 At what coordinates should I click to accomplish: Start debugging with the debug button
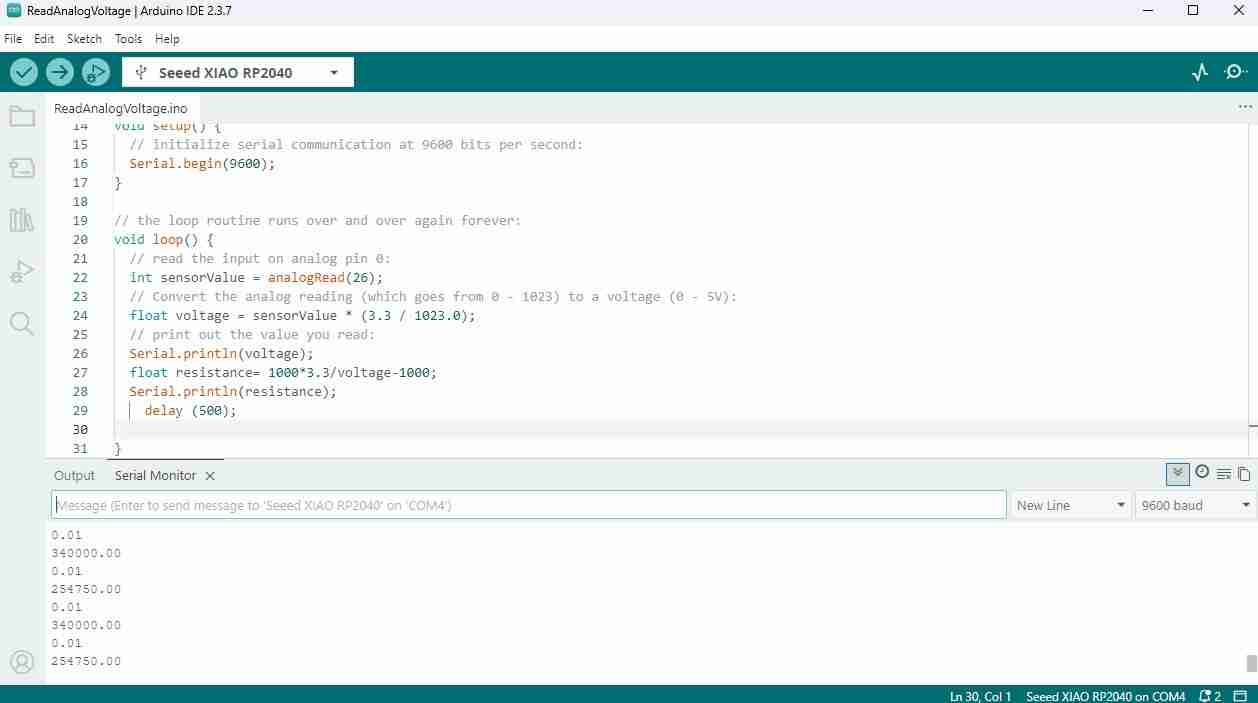point(96,72)
